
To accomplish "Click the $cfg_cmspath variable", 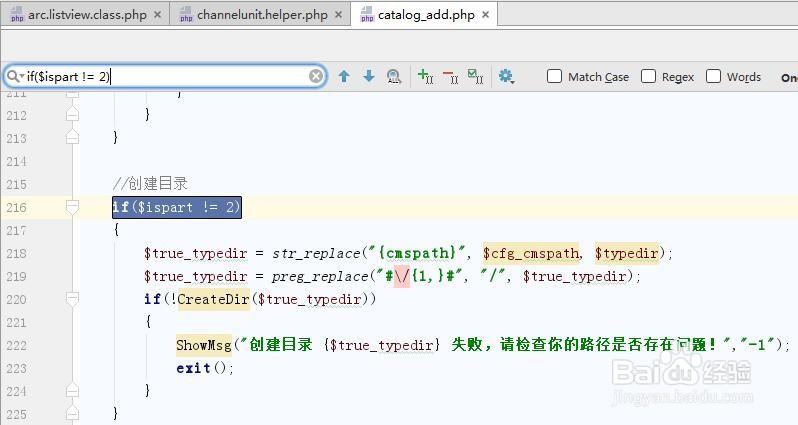I will click(531, 253).
